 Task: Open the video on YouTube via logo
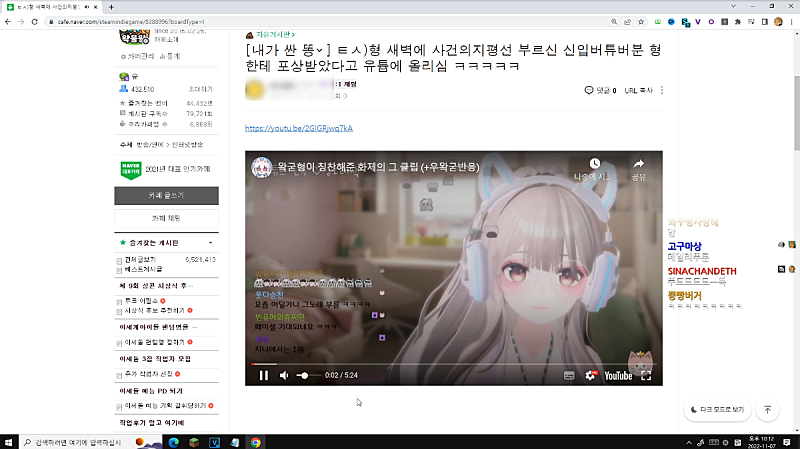(x=618, y=376)
